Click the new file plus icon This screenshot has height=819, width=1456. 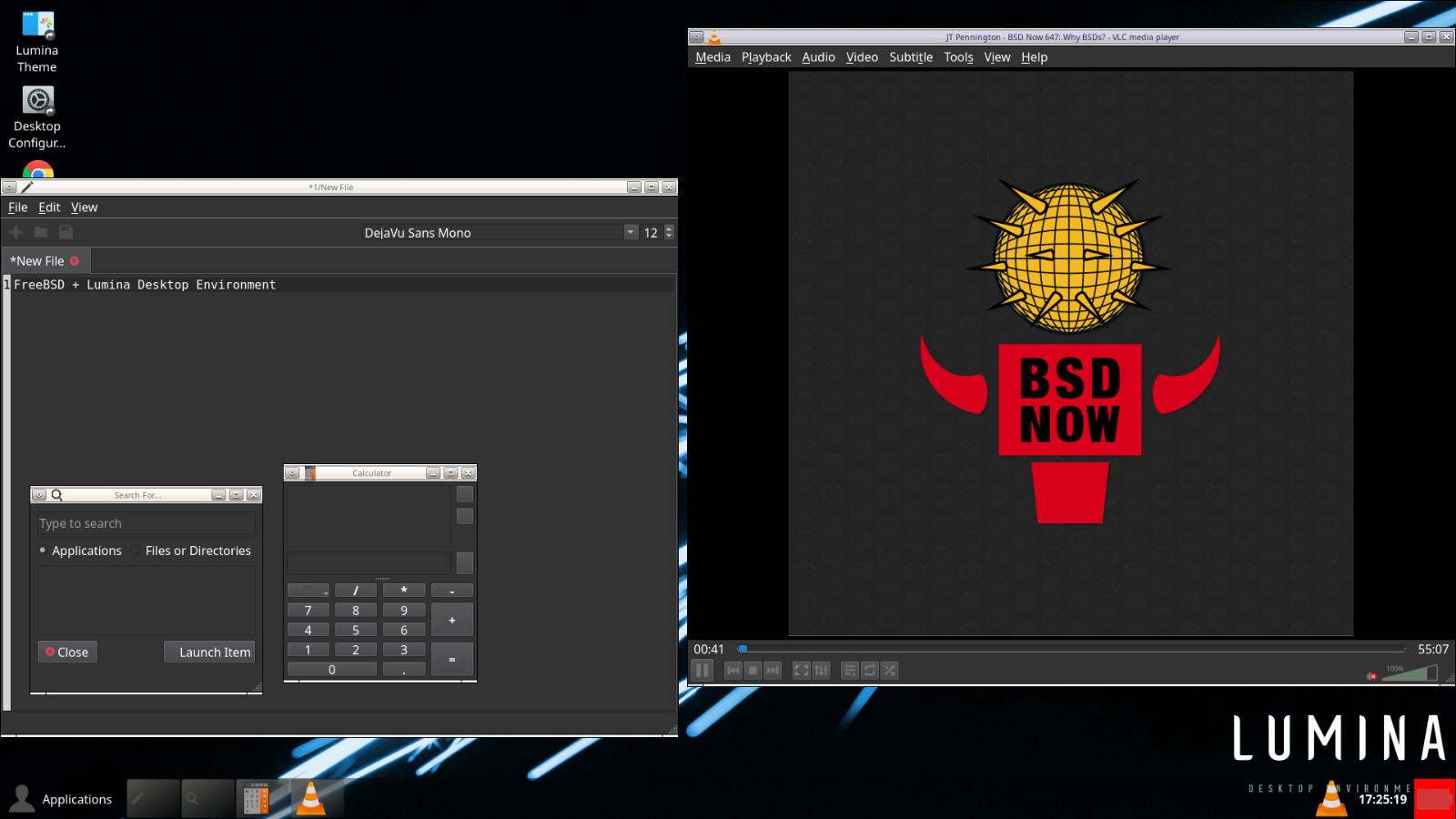(x=15, y=232)
